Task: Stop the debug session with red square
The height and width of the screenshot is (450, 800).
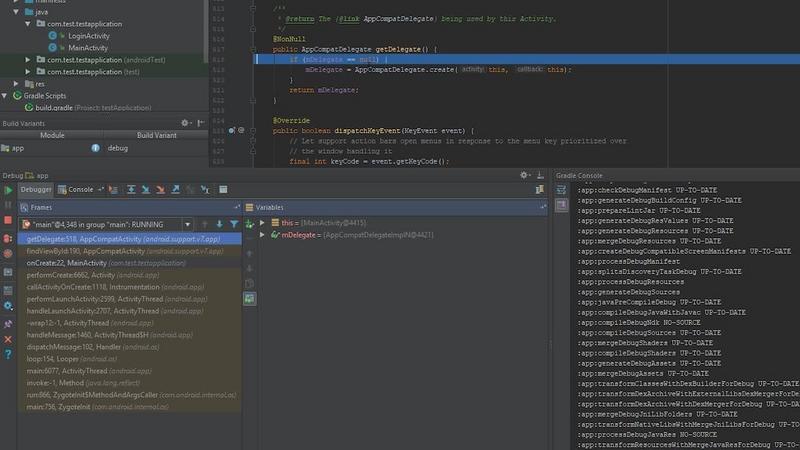Action: click(8, 220)
